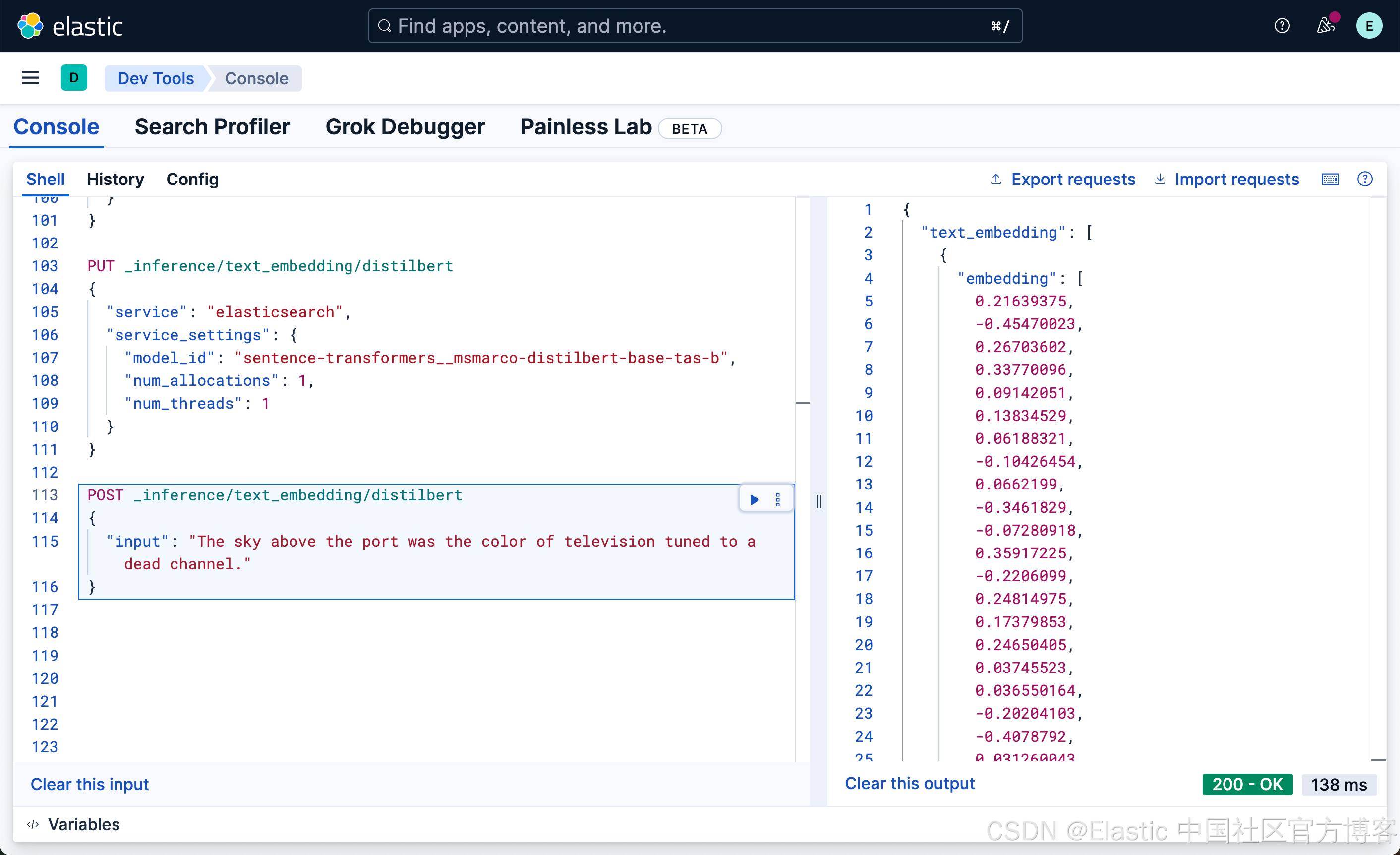Open the user avatar E menu
The height and width of the screenshot is (855, 1400).
pyautogui.click(x=1369, y=26)
